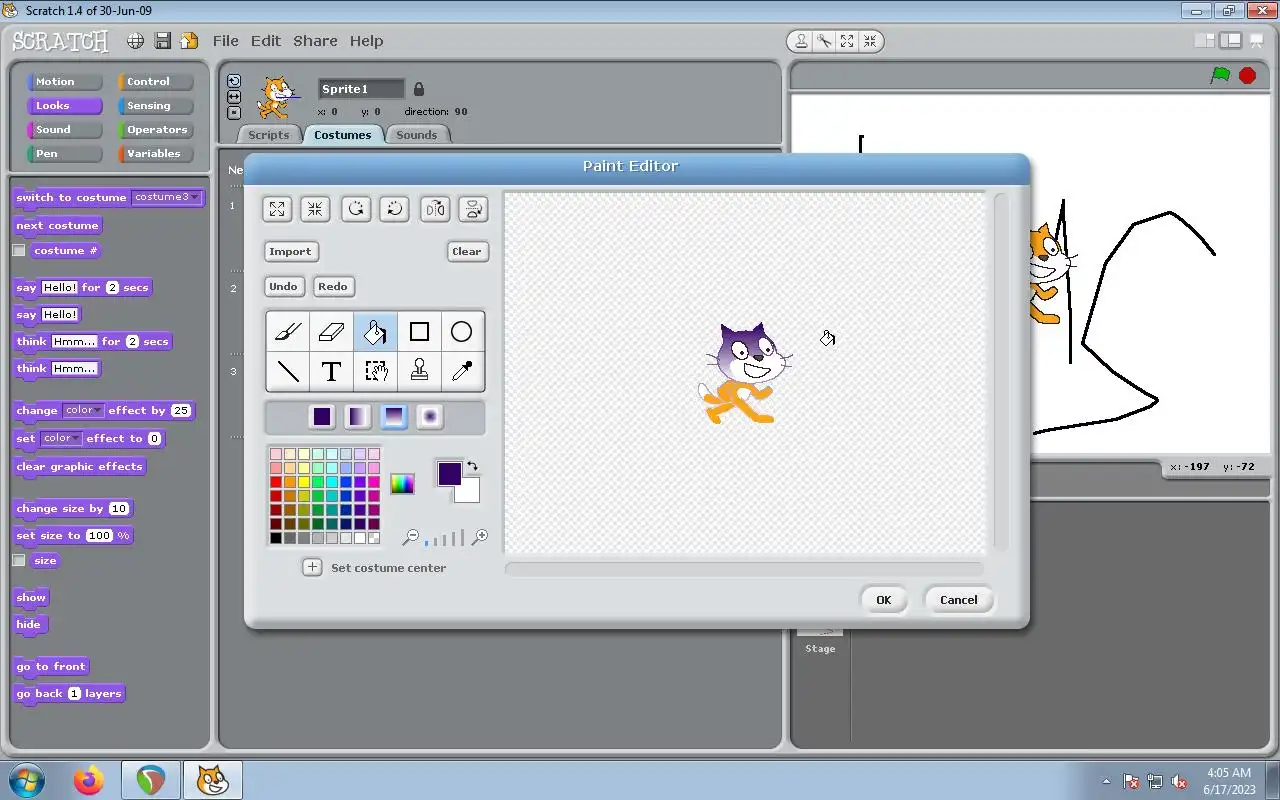The width and height of the screenshot is (1280, 800).
Task: Select the horizontal gradient fill mode
Action: [358, 417]
